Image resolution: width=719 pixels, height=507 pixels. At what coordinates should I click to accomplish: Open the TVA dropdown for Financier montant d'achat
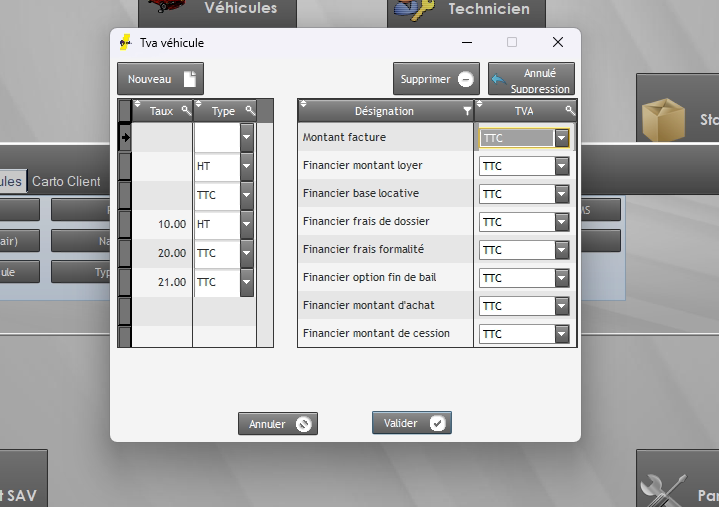561,306
